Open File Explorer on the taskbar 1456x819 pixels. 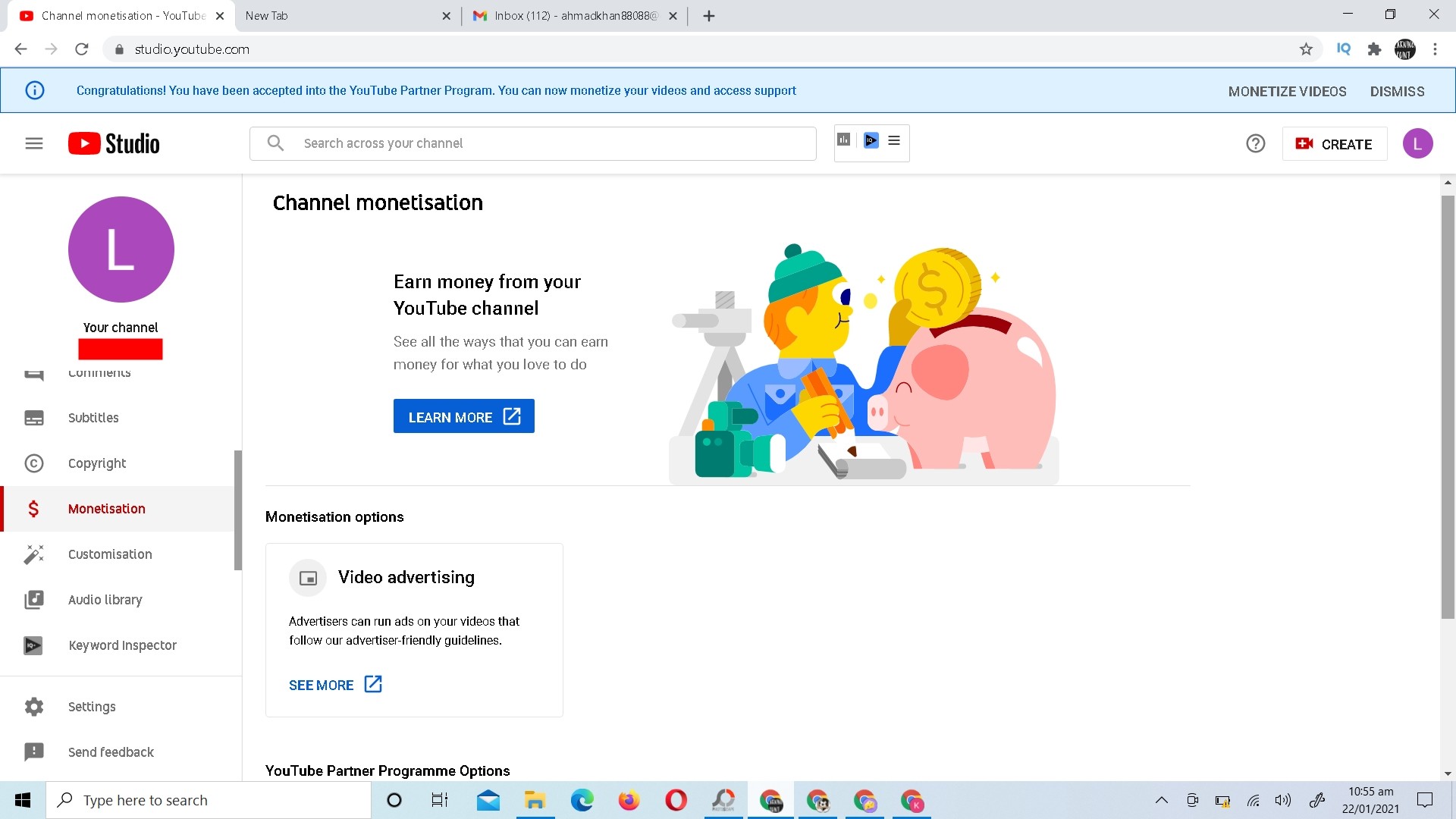click(535, 800)
